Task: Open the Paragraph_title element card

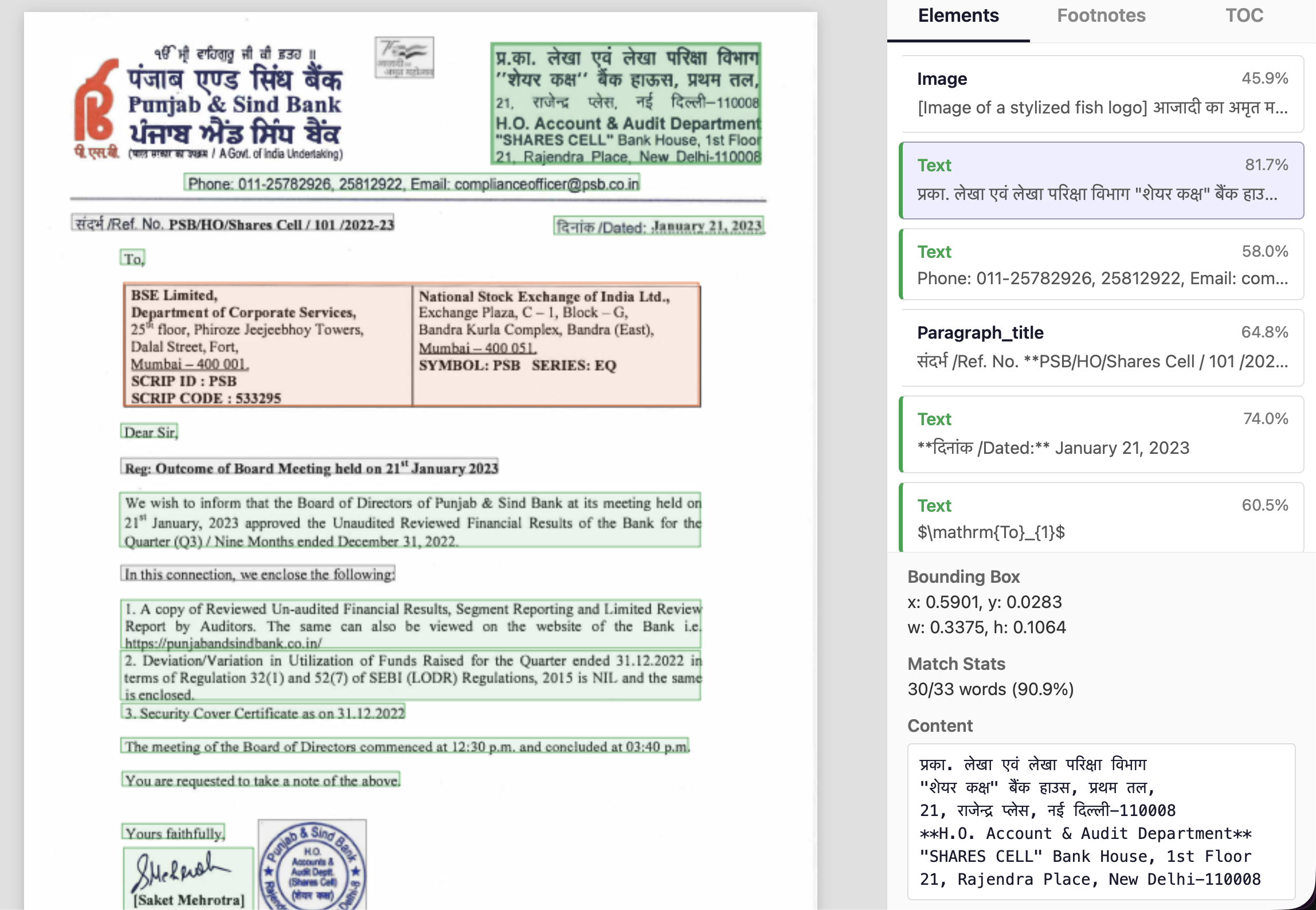Action: click(x=1102, y=347)
